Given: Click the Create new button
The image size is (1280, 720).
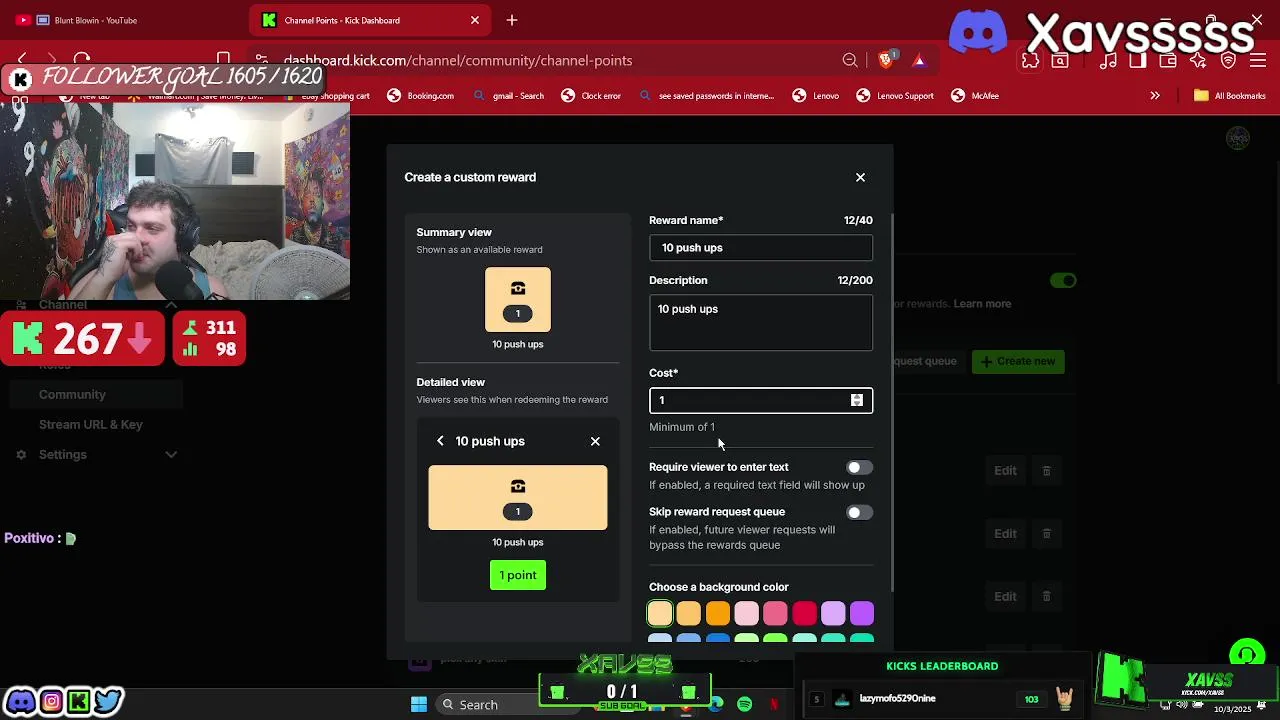Looking at the screenshot, I should 1018,361.
